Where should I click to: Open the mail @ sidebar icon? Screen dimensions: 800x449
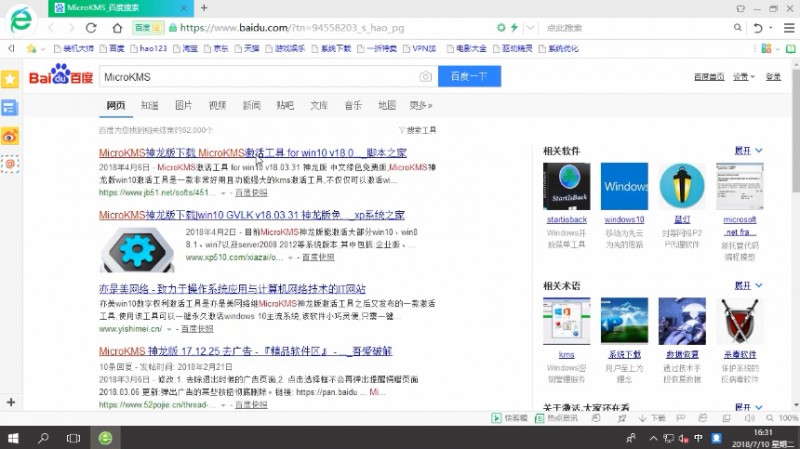(x=10, y=164)
